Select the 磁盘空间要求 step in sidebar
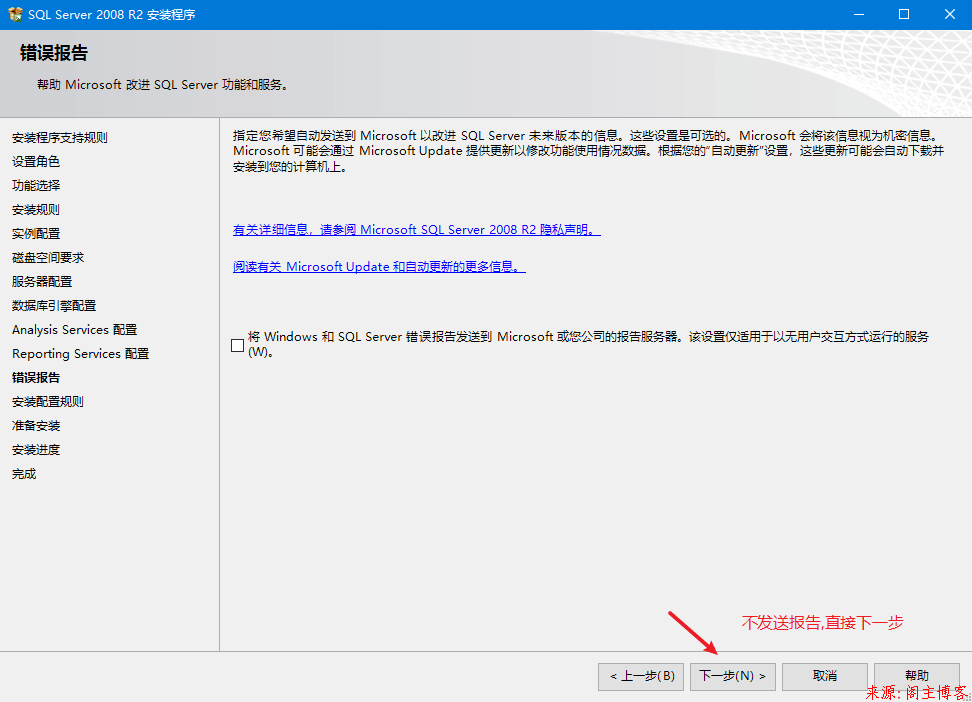This screenshot has width=972, height=702. click(48, 257)
